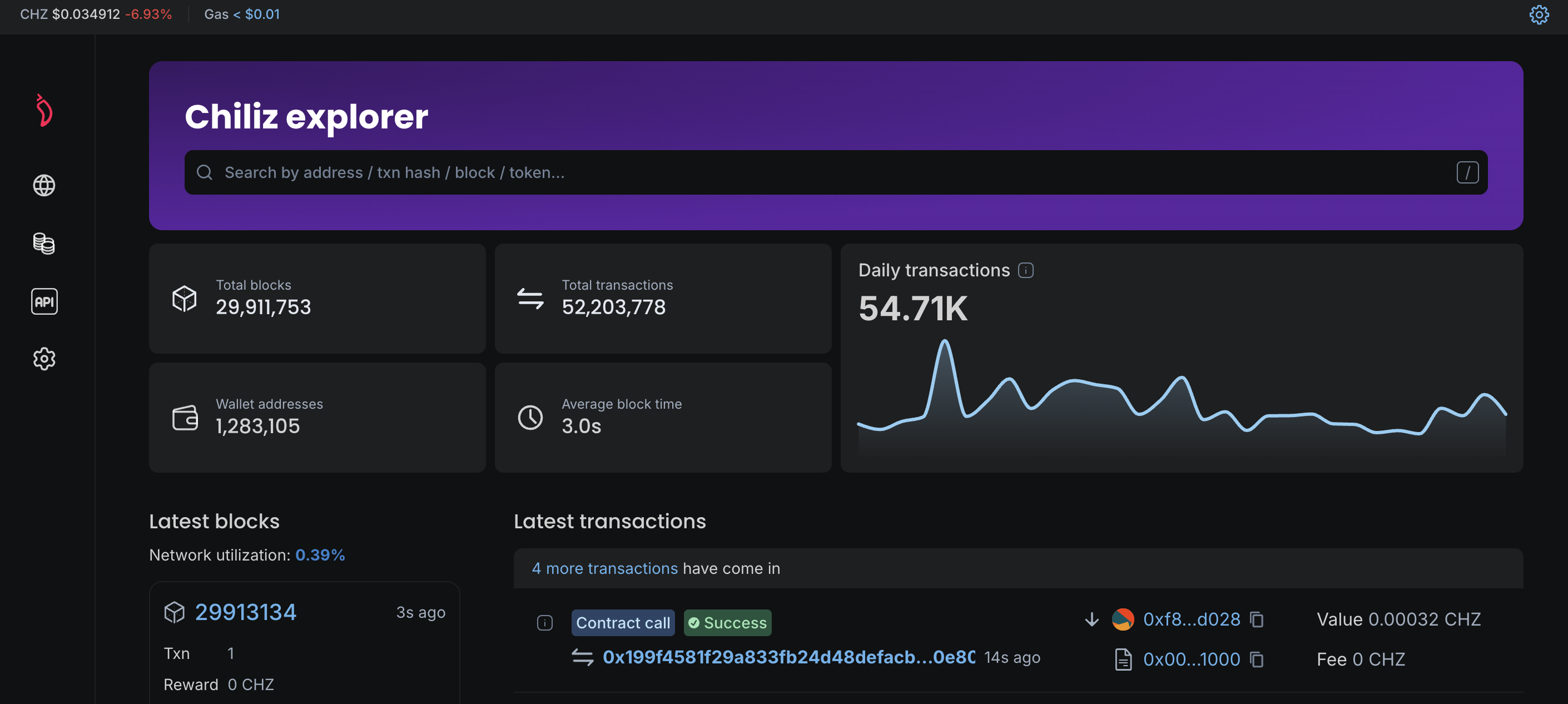Open the Tokens coins sidebar icon
Viewport: 1568px width, 704px height.
click(44, 244)
